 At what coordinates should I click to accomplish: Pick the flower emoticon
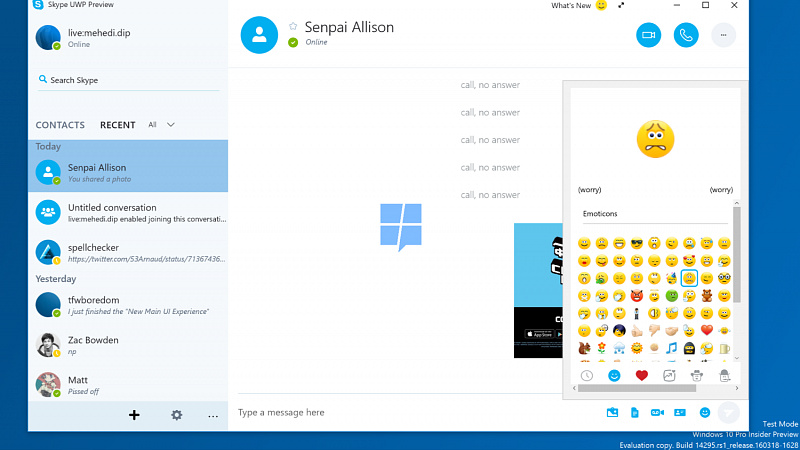point(602,348)
